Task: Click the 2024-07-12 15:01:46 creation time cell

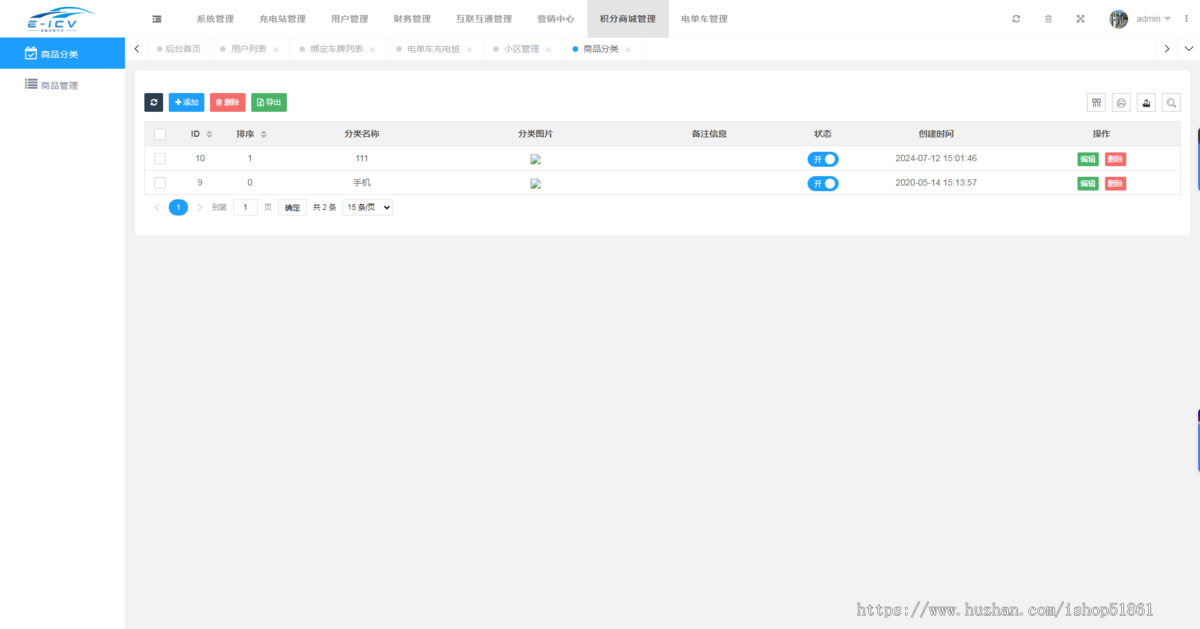Action: (x=936, y=159)
